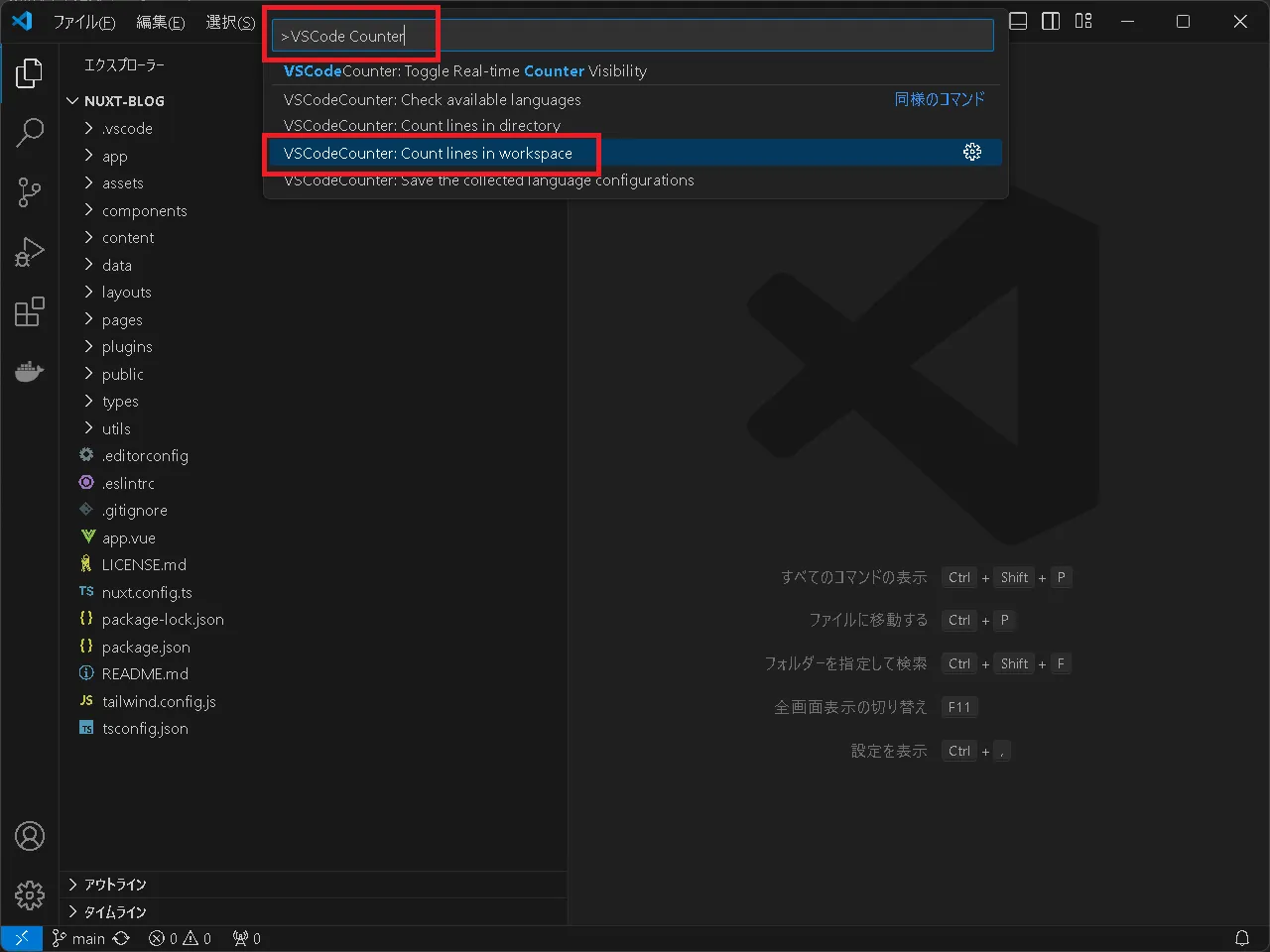The width and height of the screenshot is (1270, 952).
Task: Open the tailwind.config.js file
Action: (314, 701)
